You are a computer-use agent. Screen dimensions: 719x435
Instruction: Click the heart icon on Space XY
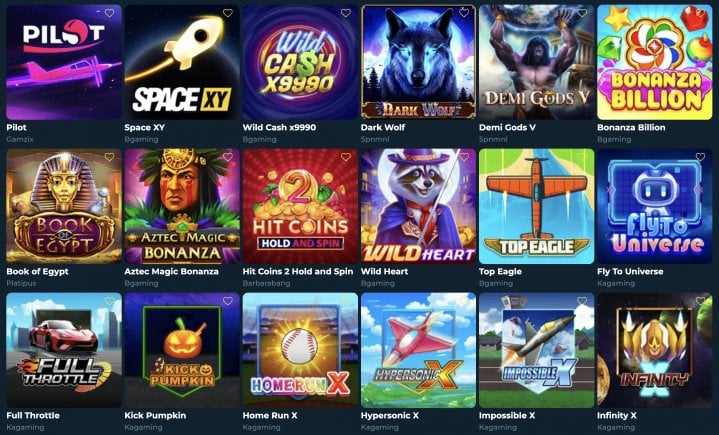click(227, 13)
